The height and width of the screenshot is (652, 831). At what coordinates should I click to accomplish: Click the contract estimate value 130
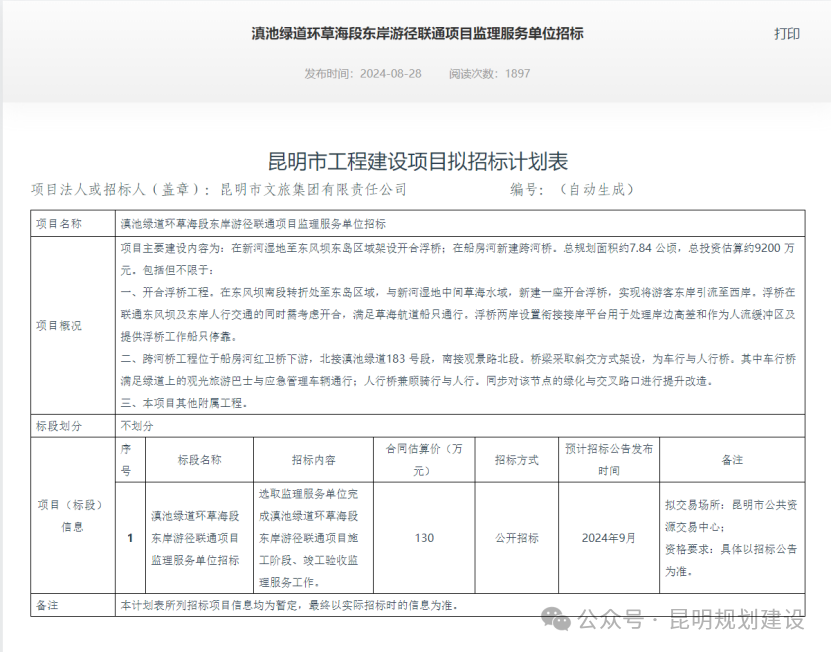click(x=423, y=538)
